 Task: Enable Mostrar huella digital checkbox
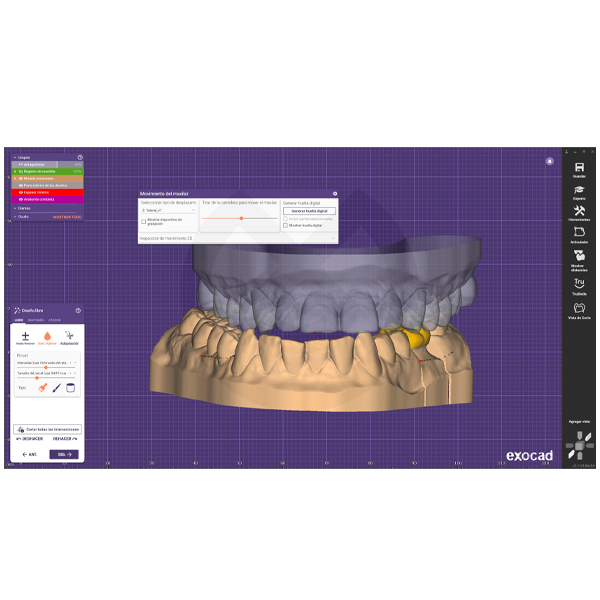(285, 225)
